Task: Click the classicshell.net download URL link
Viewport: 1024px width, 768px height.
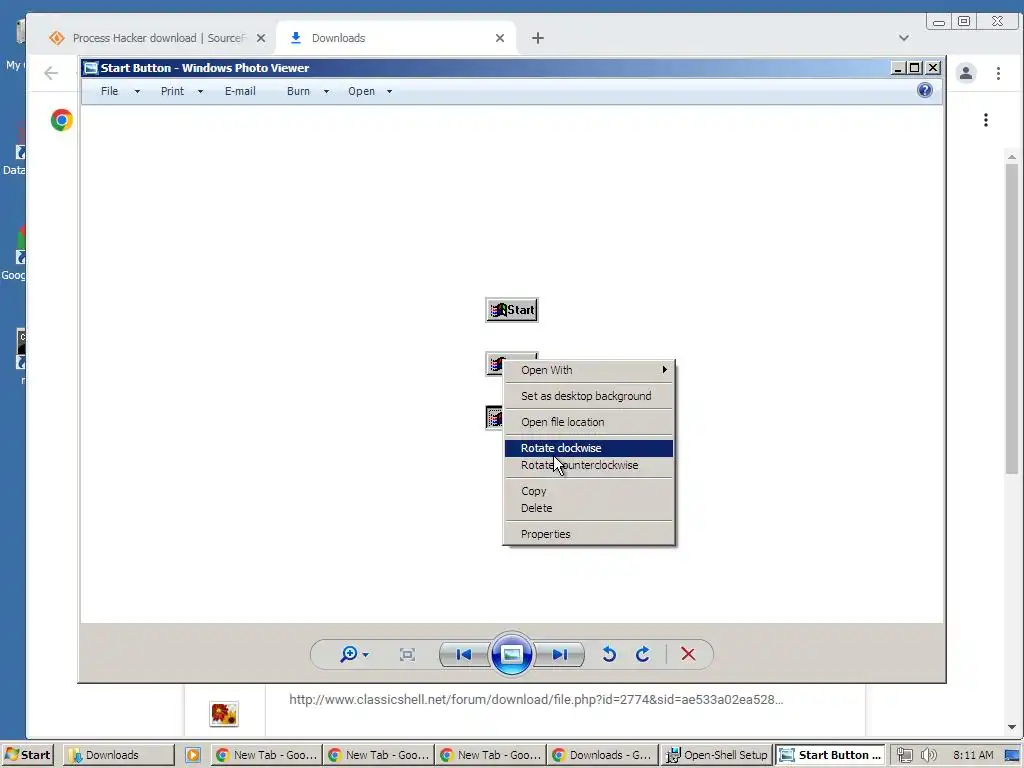Action: (x=536, y=699)
